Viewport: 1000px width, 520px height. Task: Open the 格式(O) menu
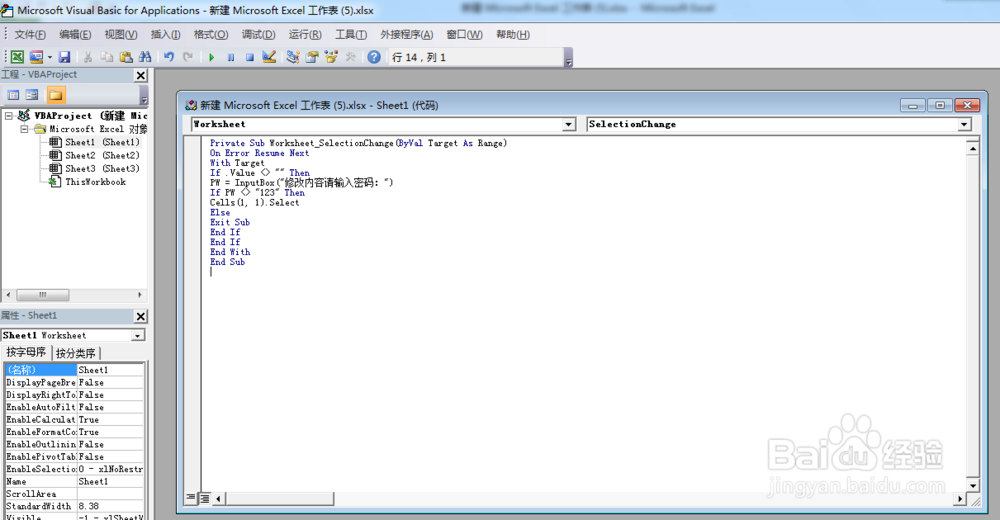pos(211,34)
